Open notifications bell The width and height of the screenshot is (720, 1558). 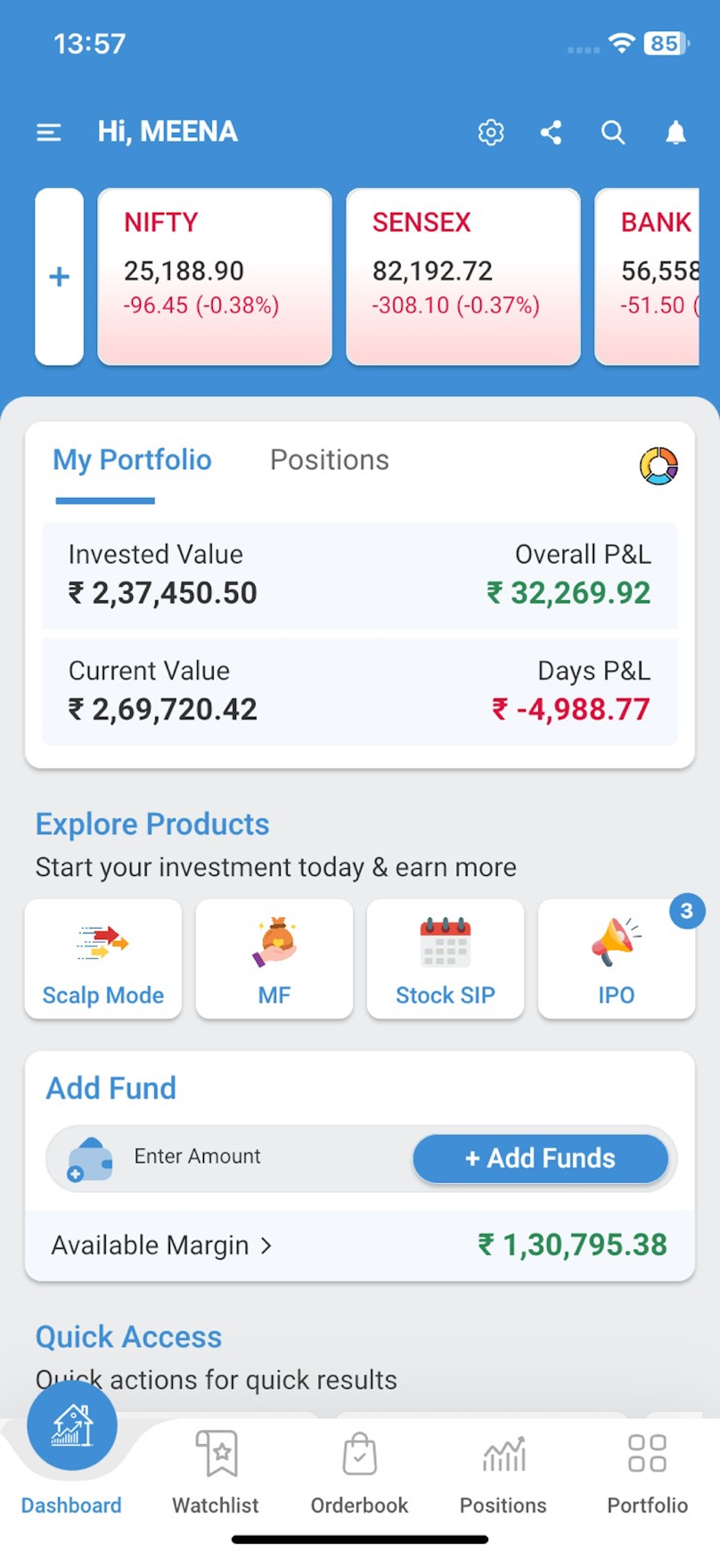tap(676, 132)
